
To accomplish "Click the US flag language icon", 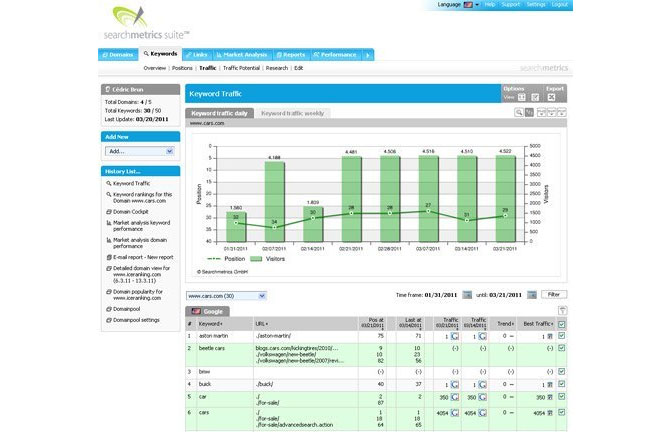I will click(468, 5).
